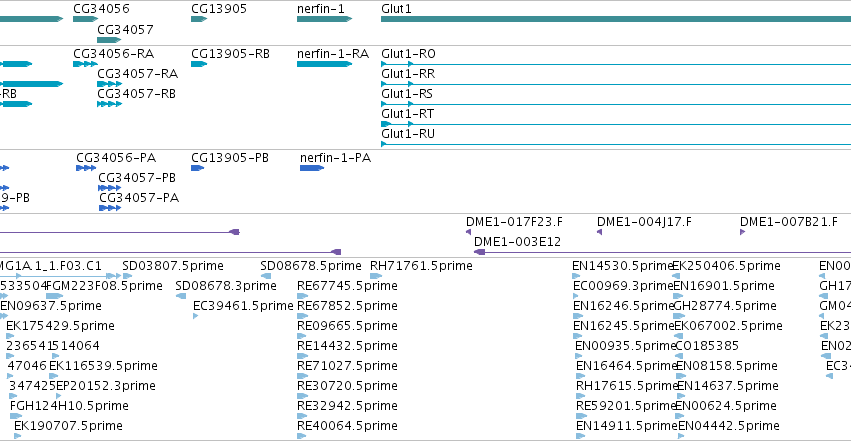Click SD08678.3prime EST label
Screen dimensions: 851x441
226,286
